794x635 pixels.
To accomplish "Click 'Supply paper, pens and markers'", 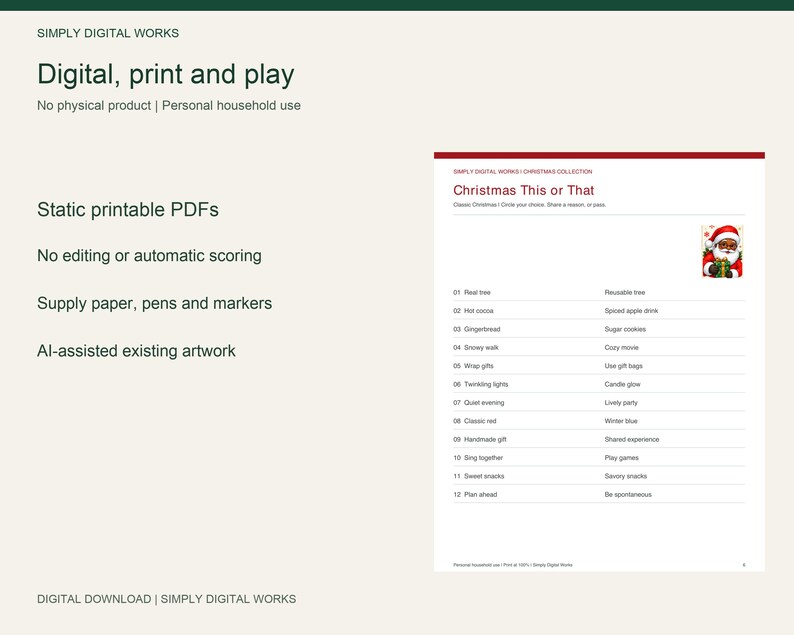I will (154, 303).
